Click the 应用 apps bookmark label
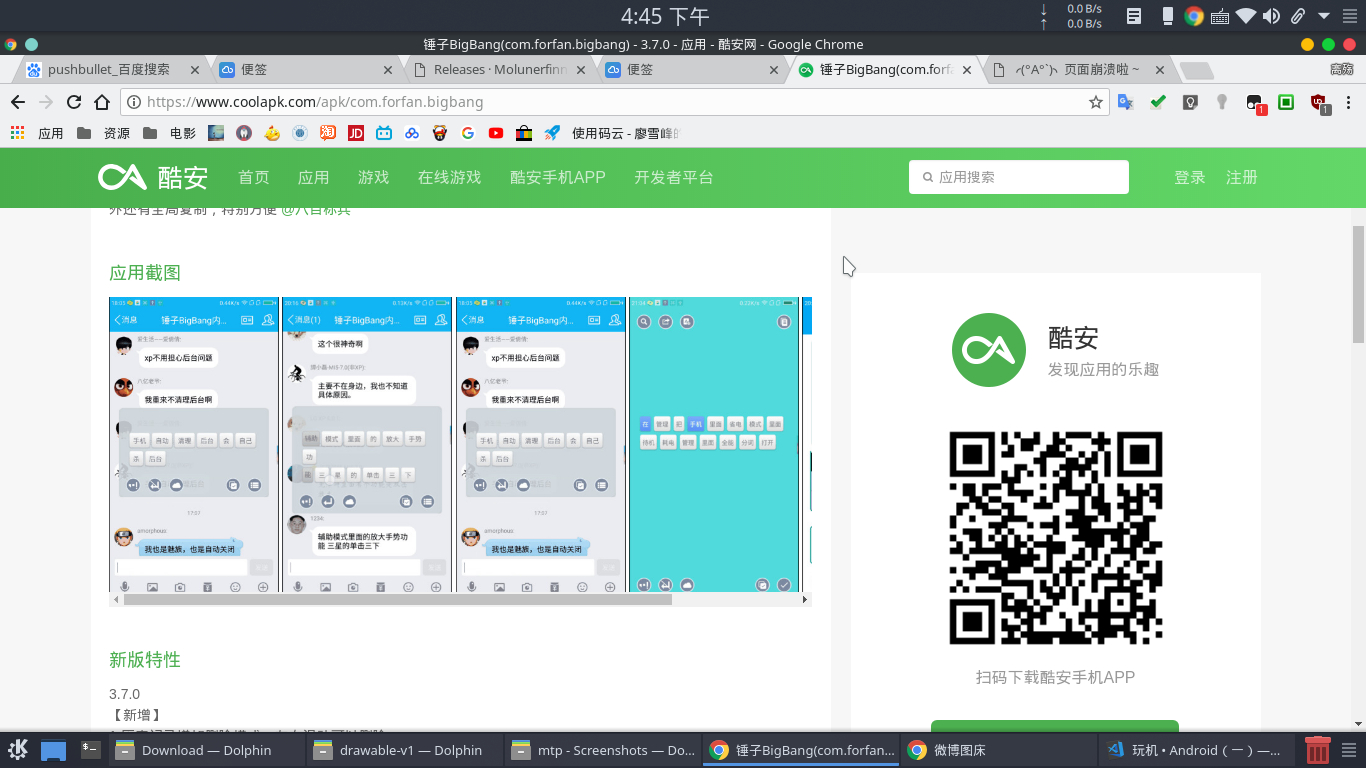The width and height of the screenshot is (1366, 768). [x=51, y=132]
